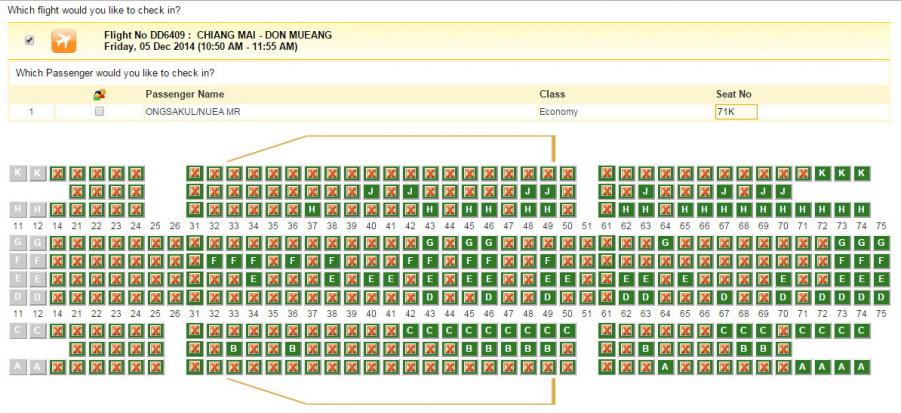Select available seat 63J

point(645,191)
